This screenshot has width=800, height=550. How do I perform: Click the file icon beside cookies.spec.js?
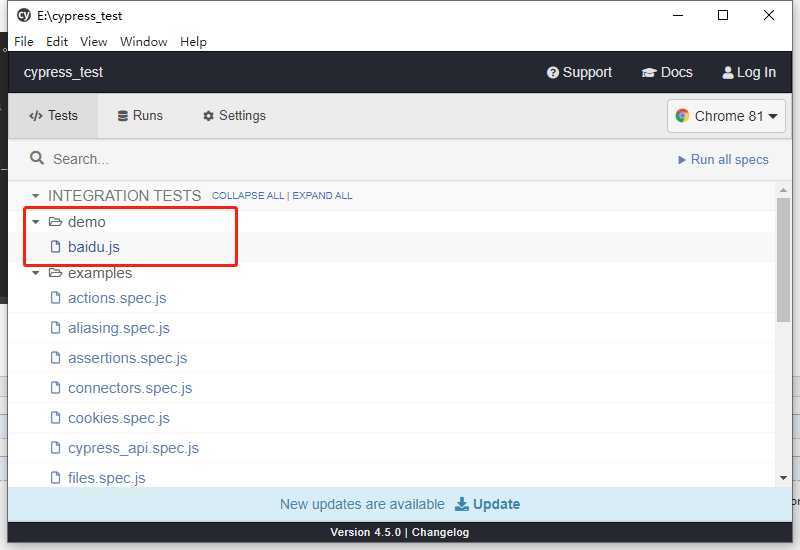point(55,418)
